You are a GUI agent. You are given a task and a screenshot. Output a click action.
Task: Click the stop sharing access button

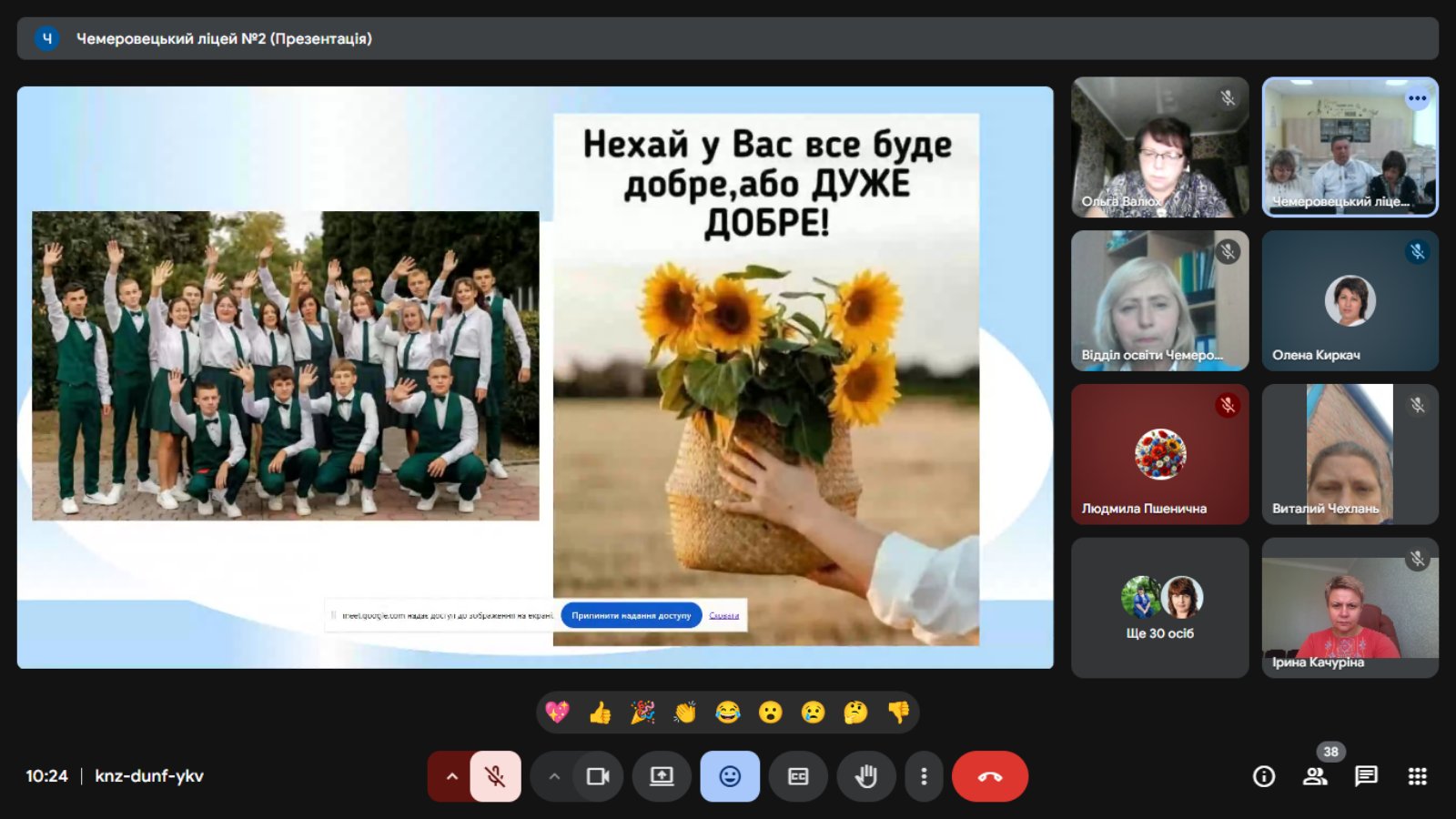point(631,615)
